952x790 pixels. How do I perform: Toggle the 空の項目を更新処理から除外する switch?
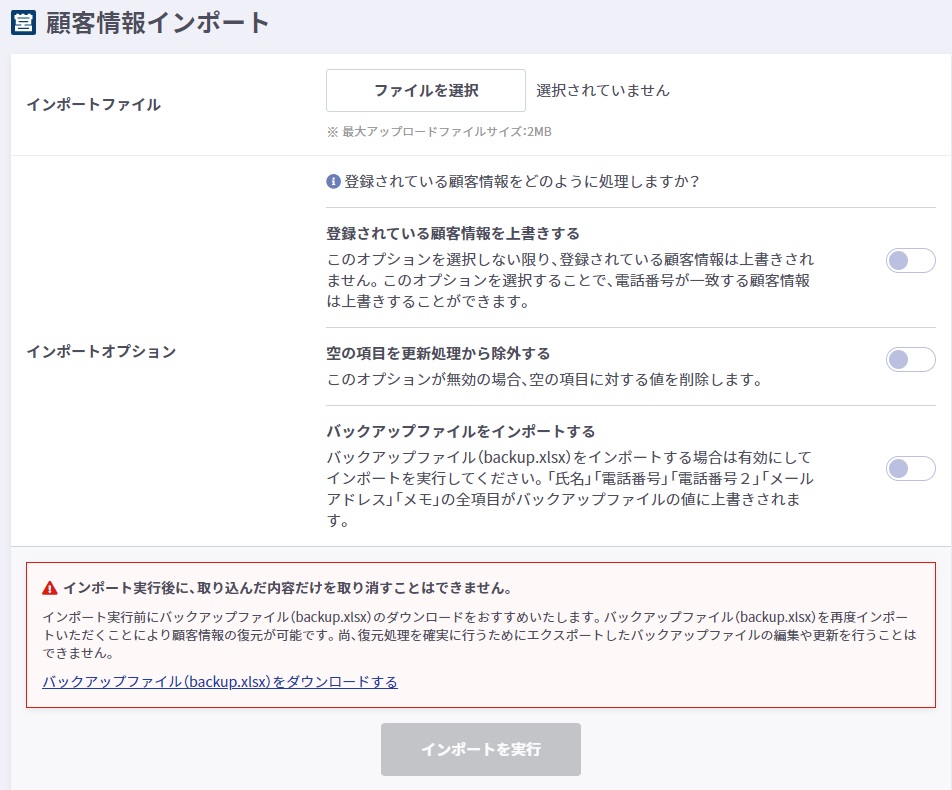click(910, 360)
